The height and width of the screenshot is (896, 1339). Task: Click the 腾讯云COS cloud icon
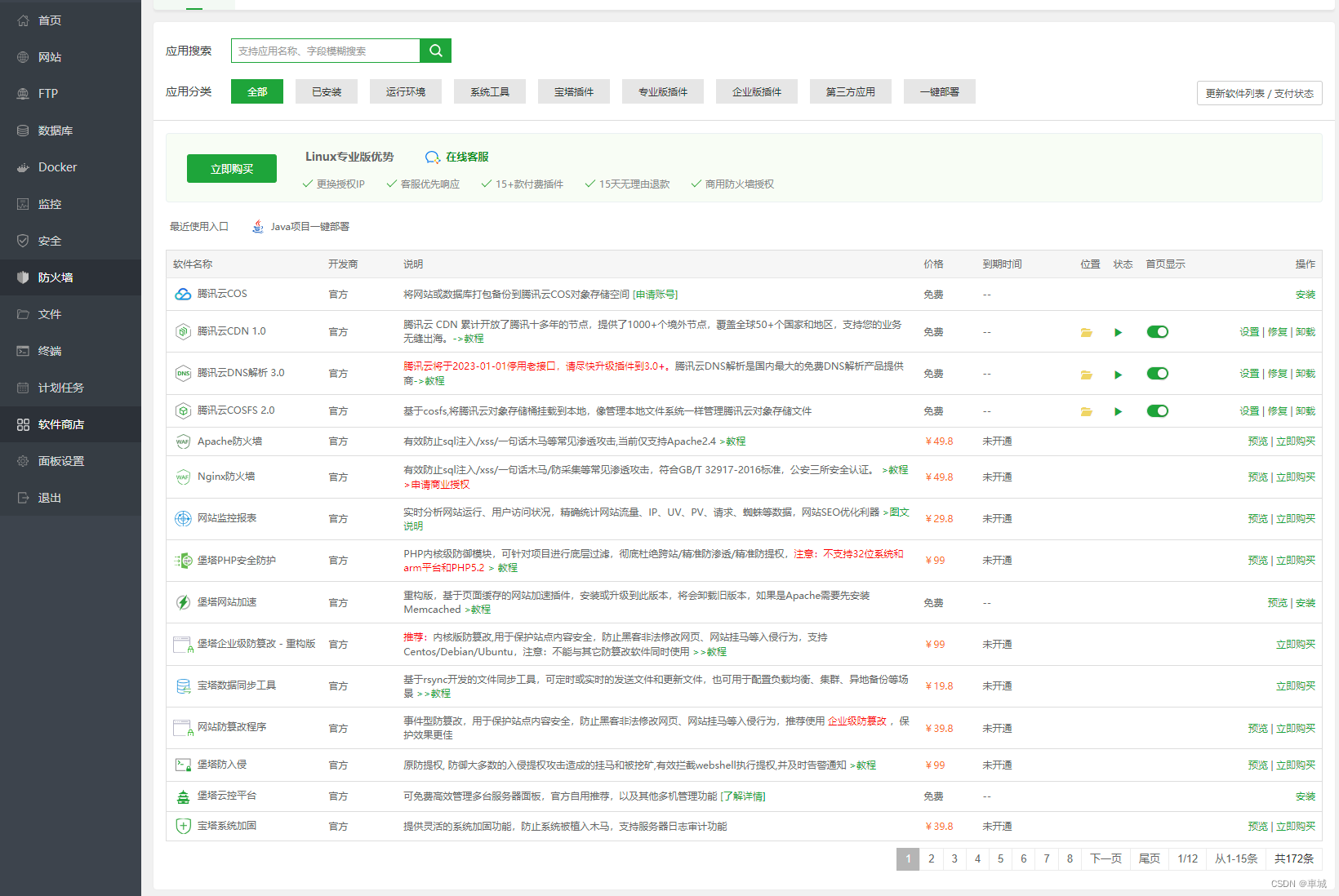pyautogui.click(x=183, y=294)
